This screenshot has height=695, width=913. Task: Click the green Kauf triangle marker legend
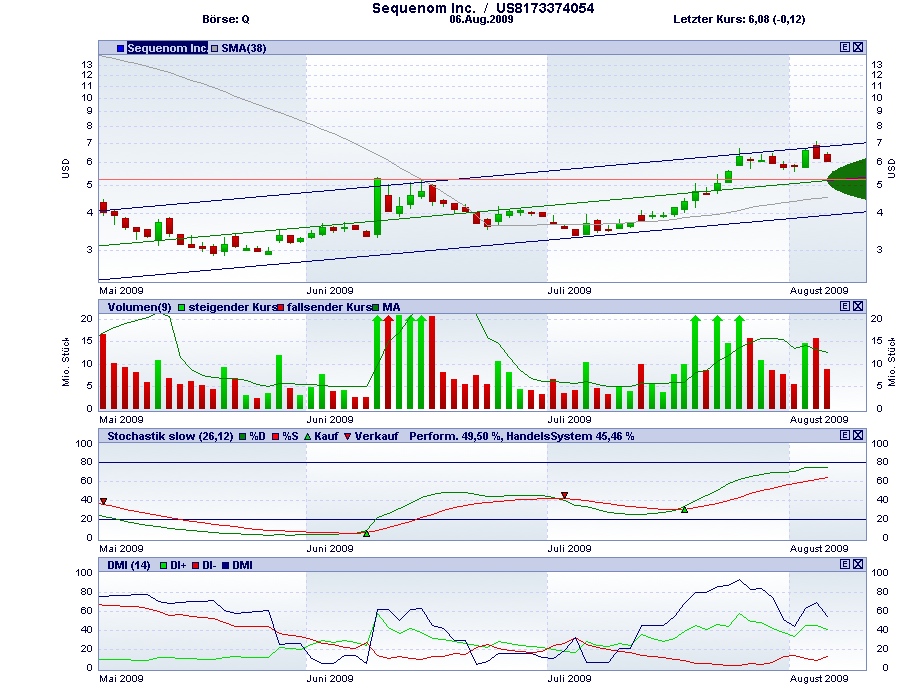click(307, 437)
